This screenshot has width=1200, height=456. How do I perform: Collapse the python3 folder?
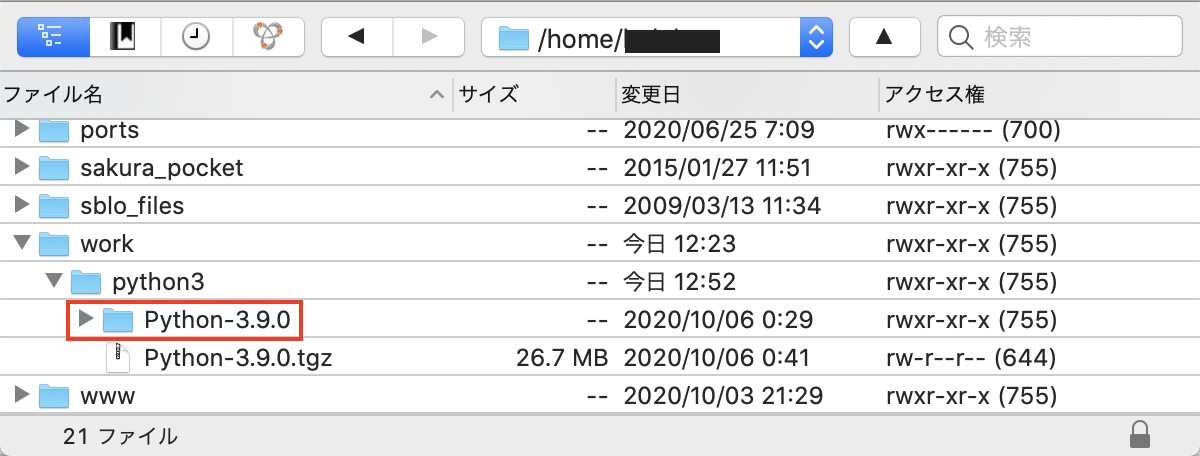(x=54, y=282)
